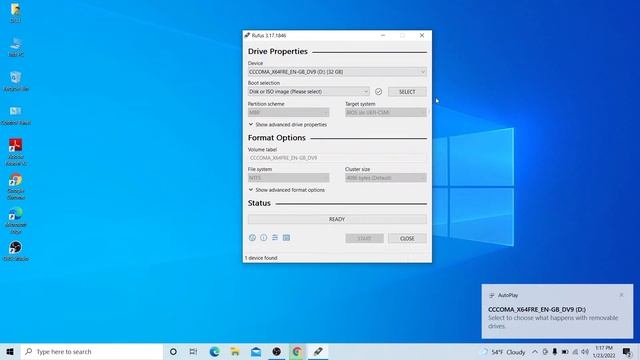This screenshot has height=360, width=640.
Task: Open Rufus application settings icon
Action: (x=275, y=238)
